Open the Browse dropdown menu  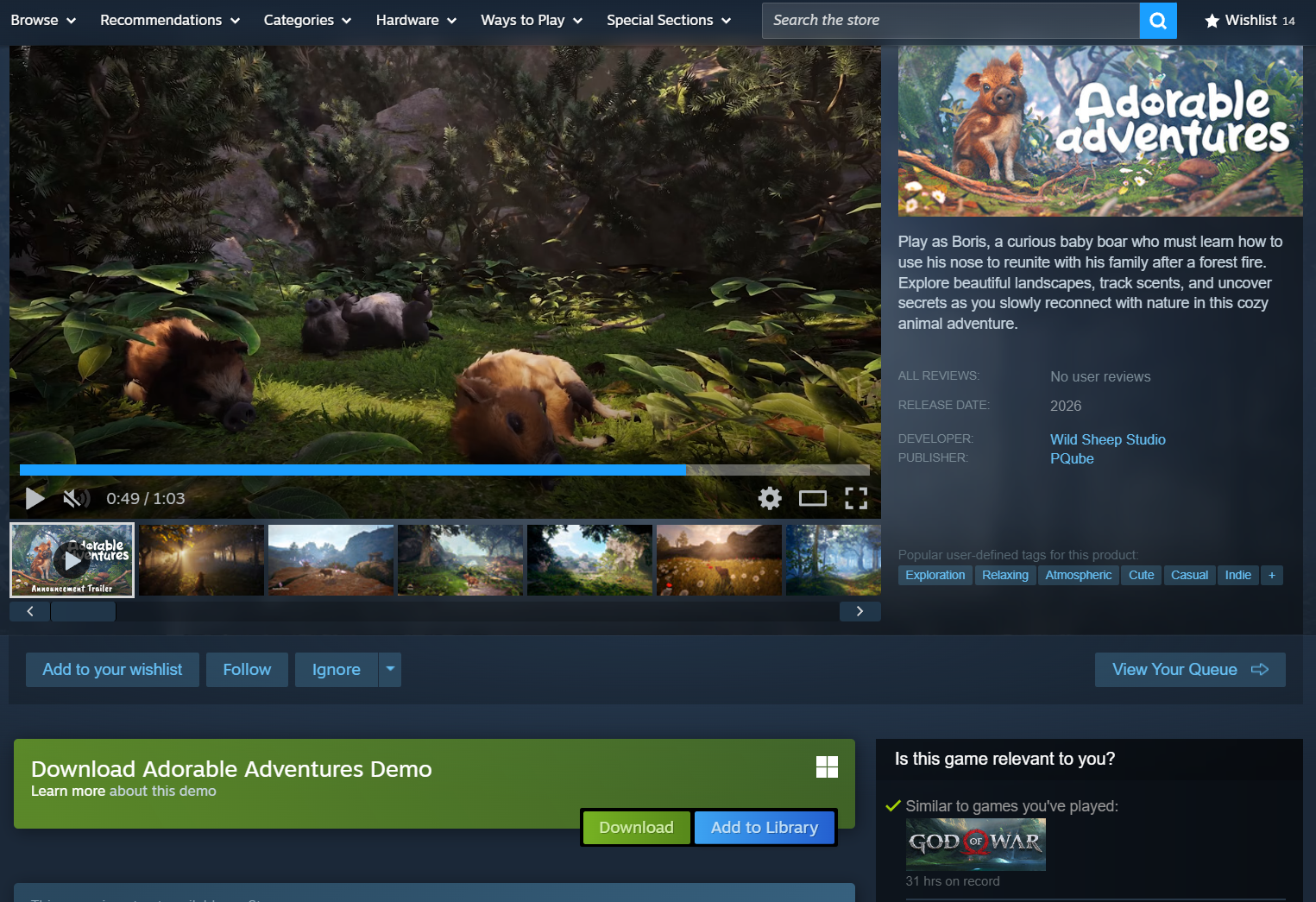43,21
